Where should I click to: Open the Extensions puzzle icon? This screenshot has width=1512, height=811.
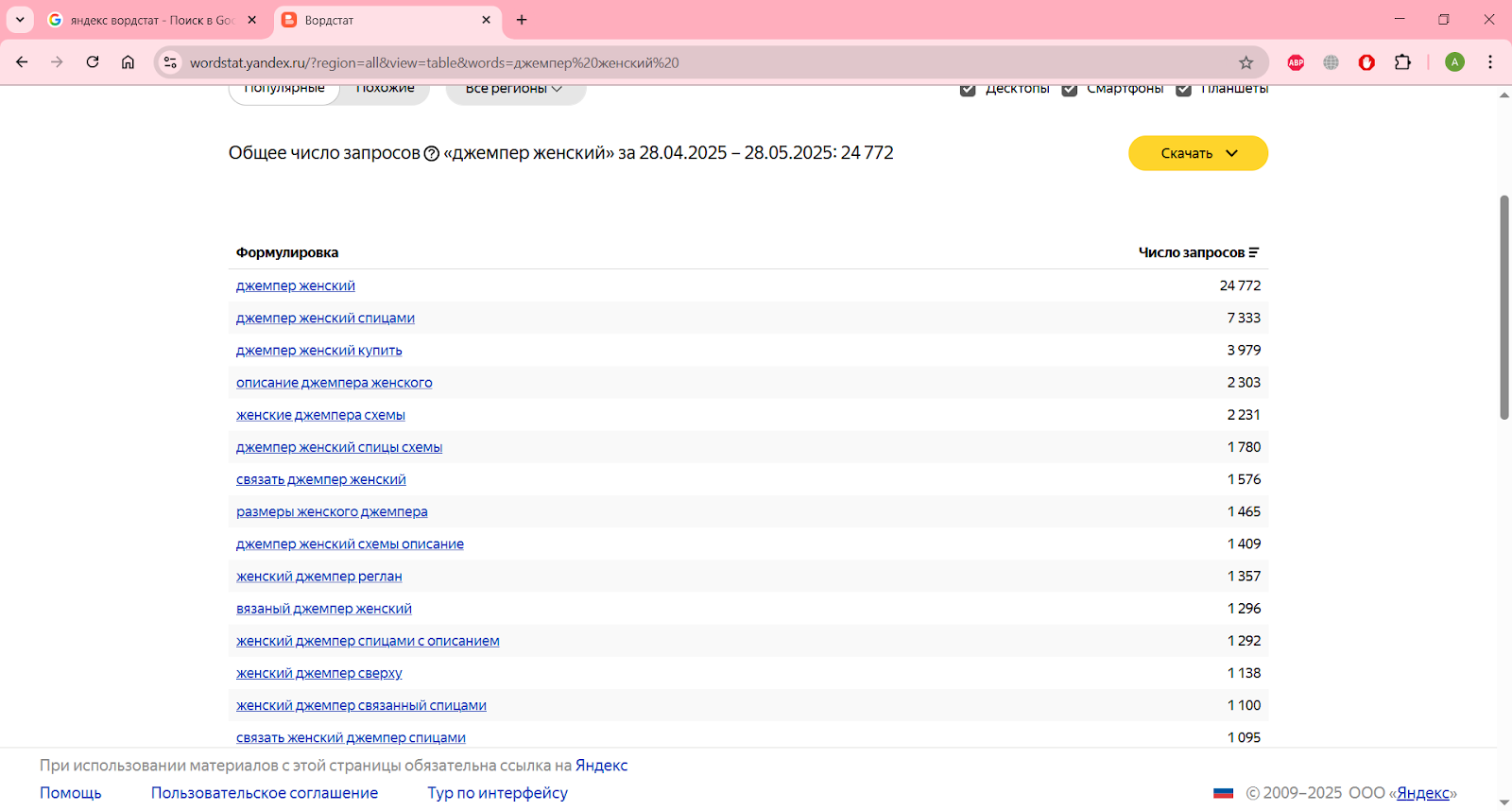(1402, 62)
